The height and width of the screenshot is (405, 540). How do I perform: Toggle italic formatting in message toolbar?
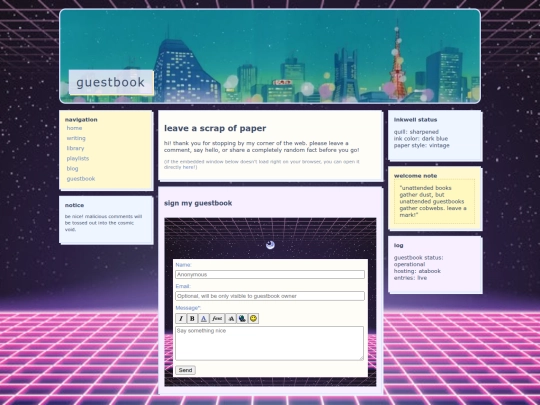coord(181,319)
